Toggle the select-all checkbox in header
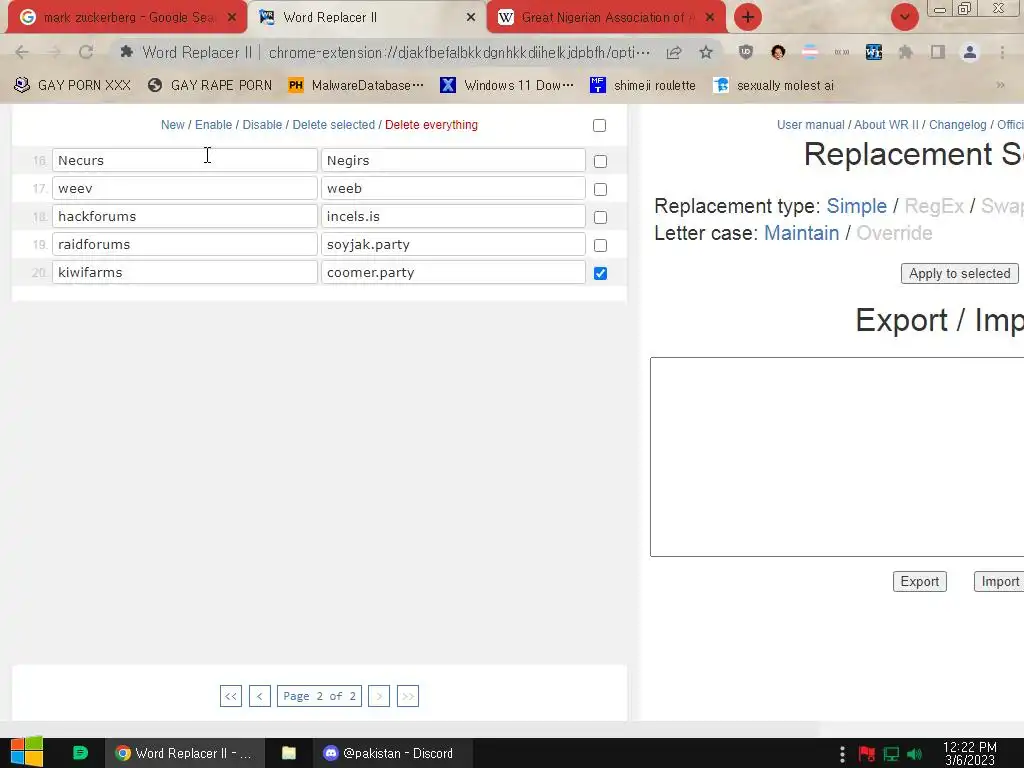 (600, 125)
